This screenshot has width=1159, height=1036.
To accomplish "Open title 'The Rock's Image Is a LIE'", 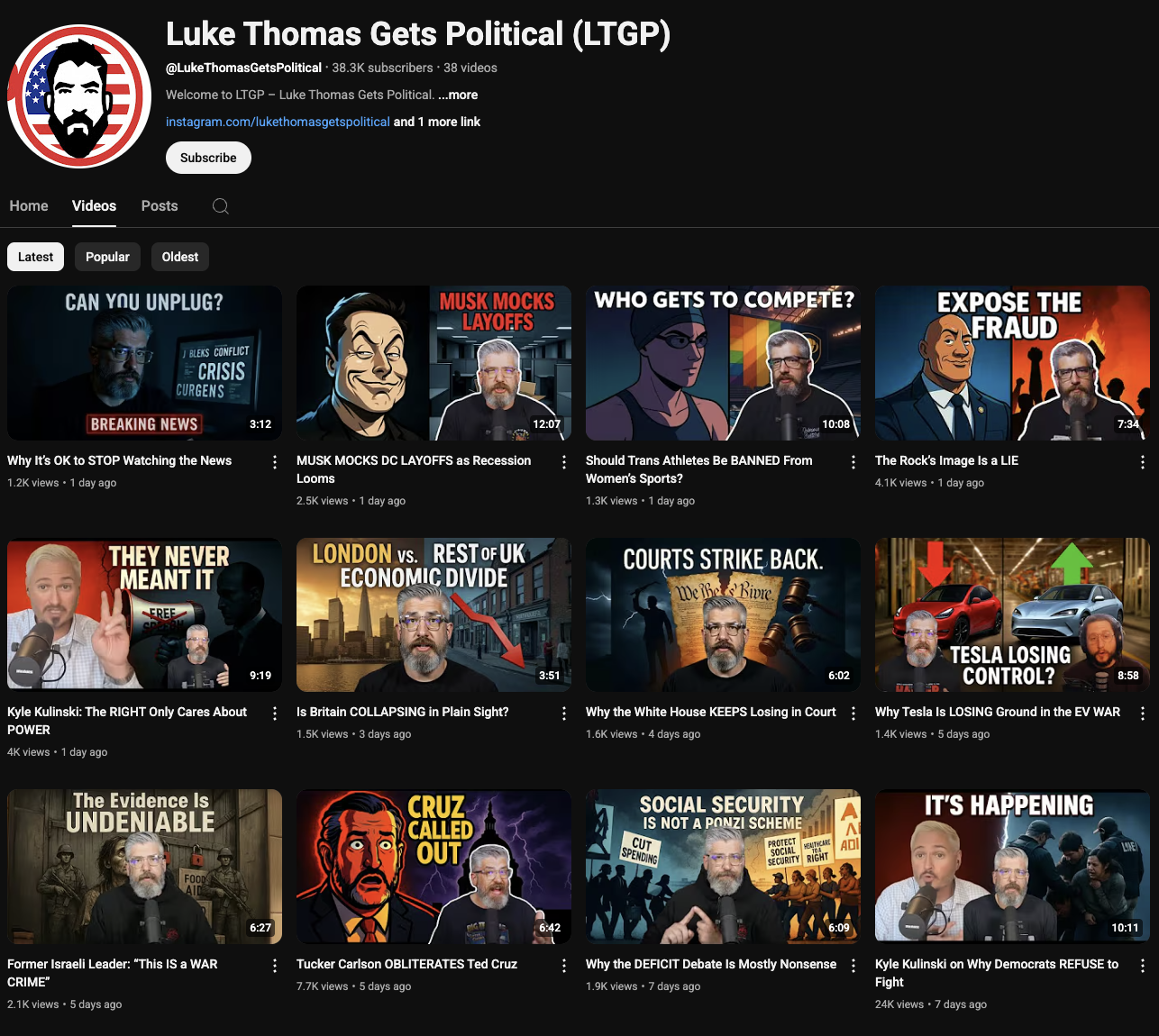I will point(946,460).
